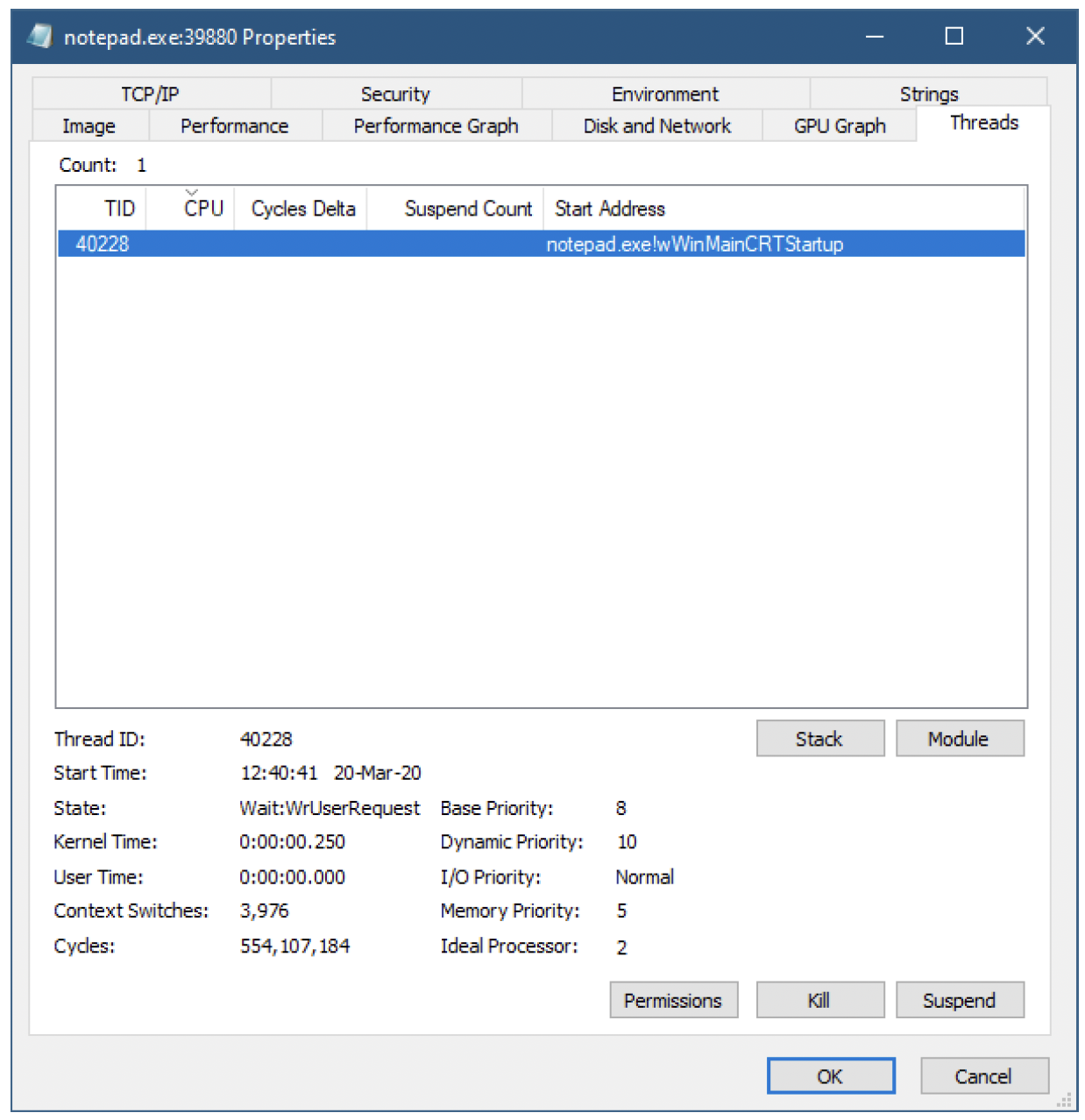
Task: Switch to the Strings tab
Action: coord(929,94)
